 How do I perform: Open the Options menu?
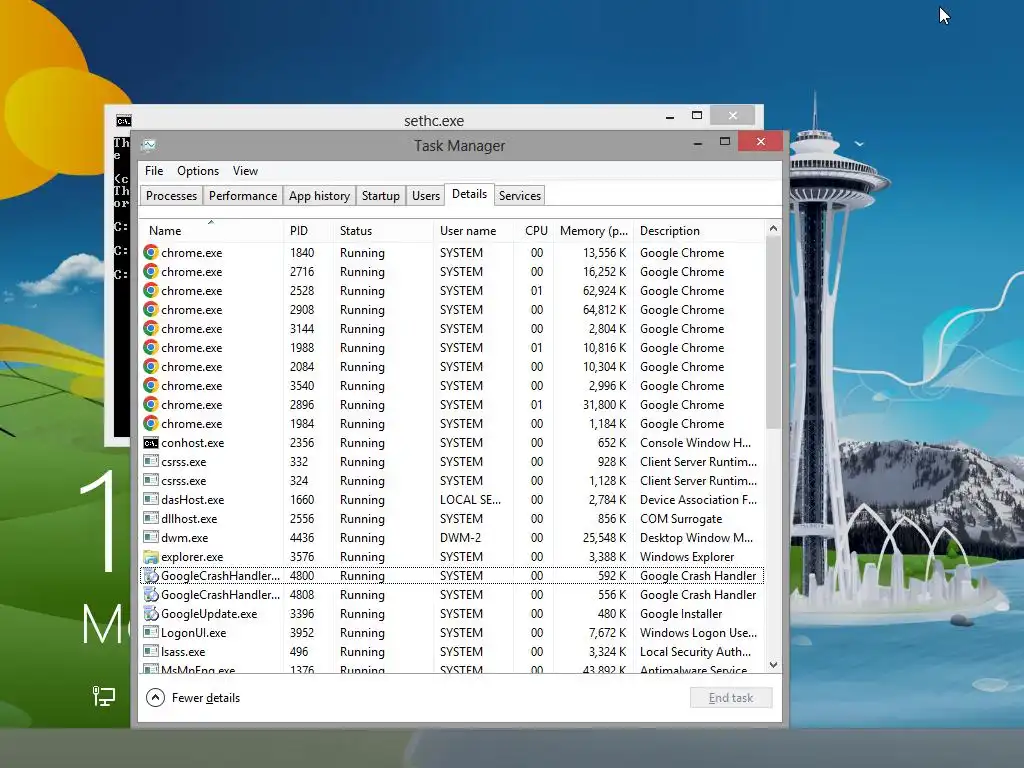coord(198,170)
